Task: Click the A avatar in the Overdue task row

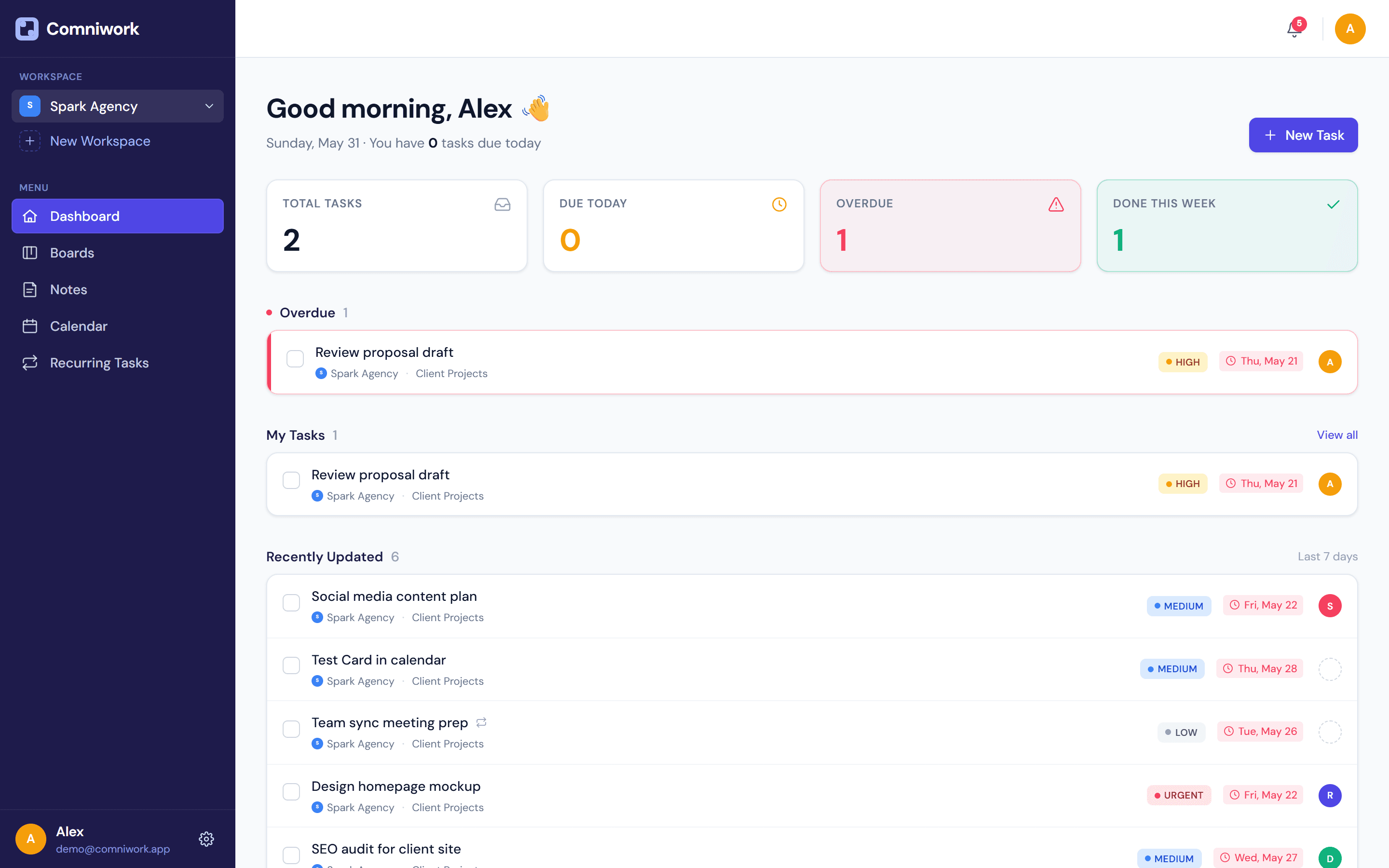Action: click(x=1329, y=362)
